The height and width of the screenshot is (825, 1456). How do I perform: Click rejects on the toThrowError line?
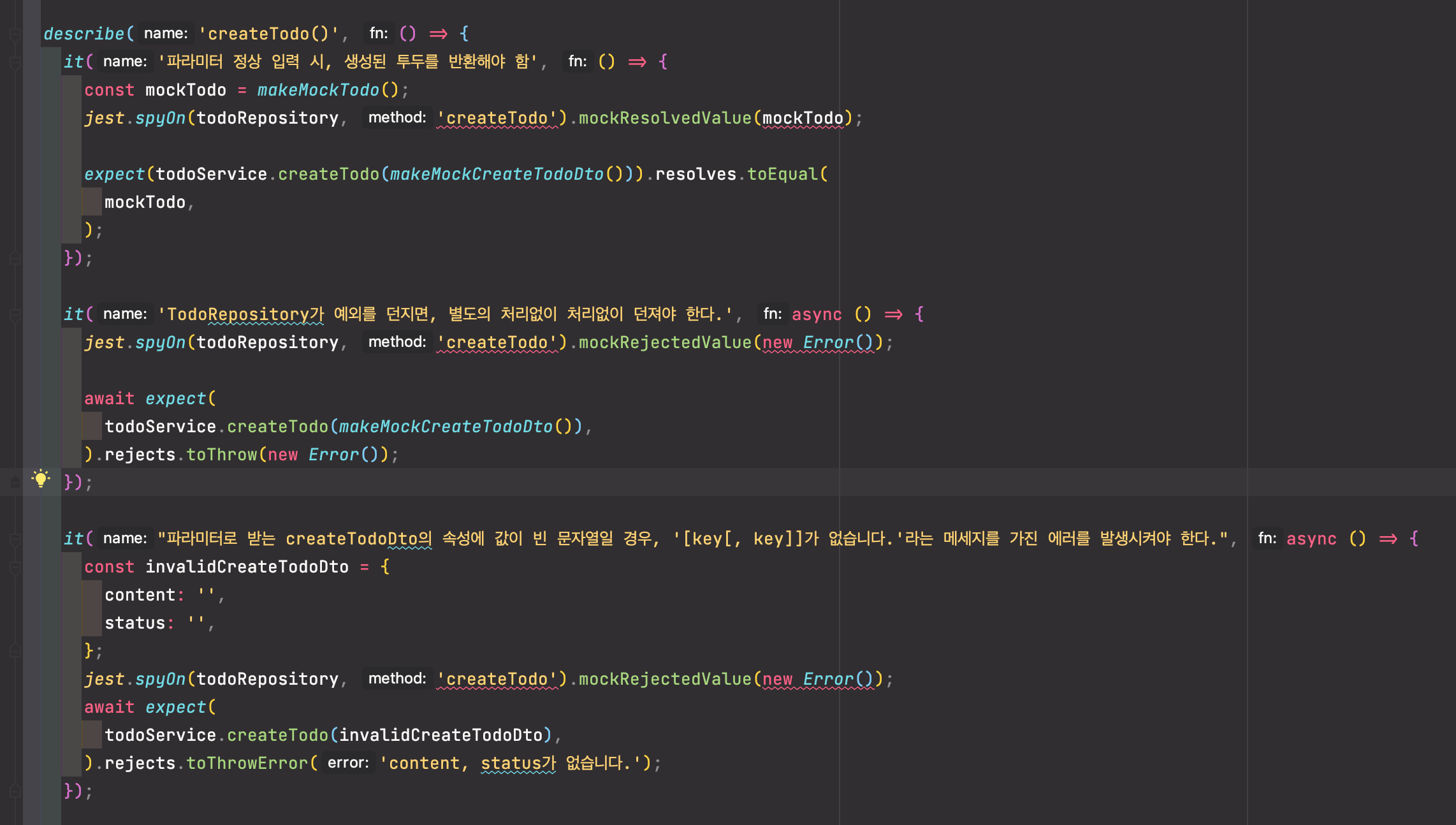pos(140,763)
